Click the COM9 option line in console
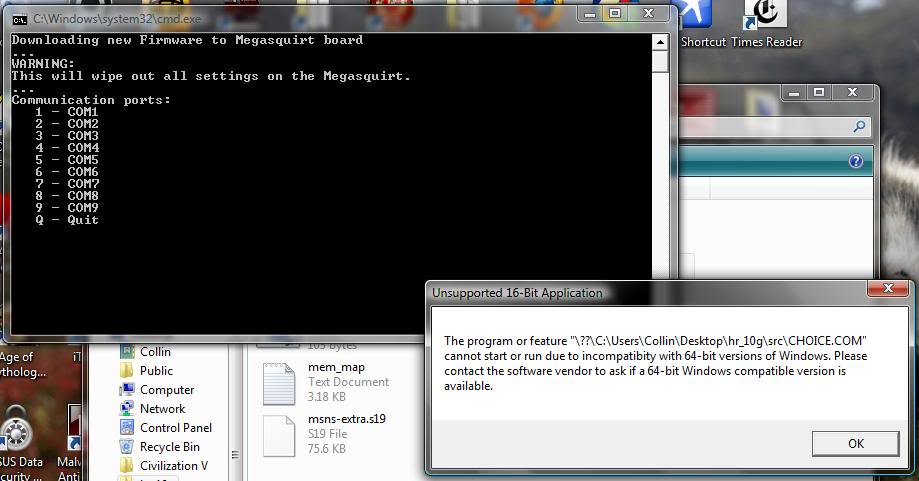 [x=66, y=207]
